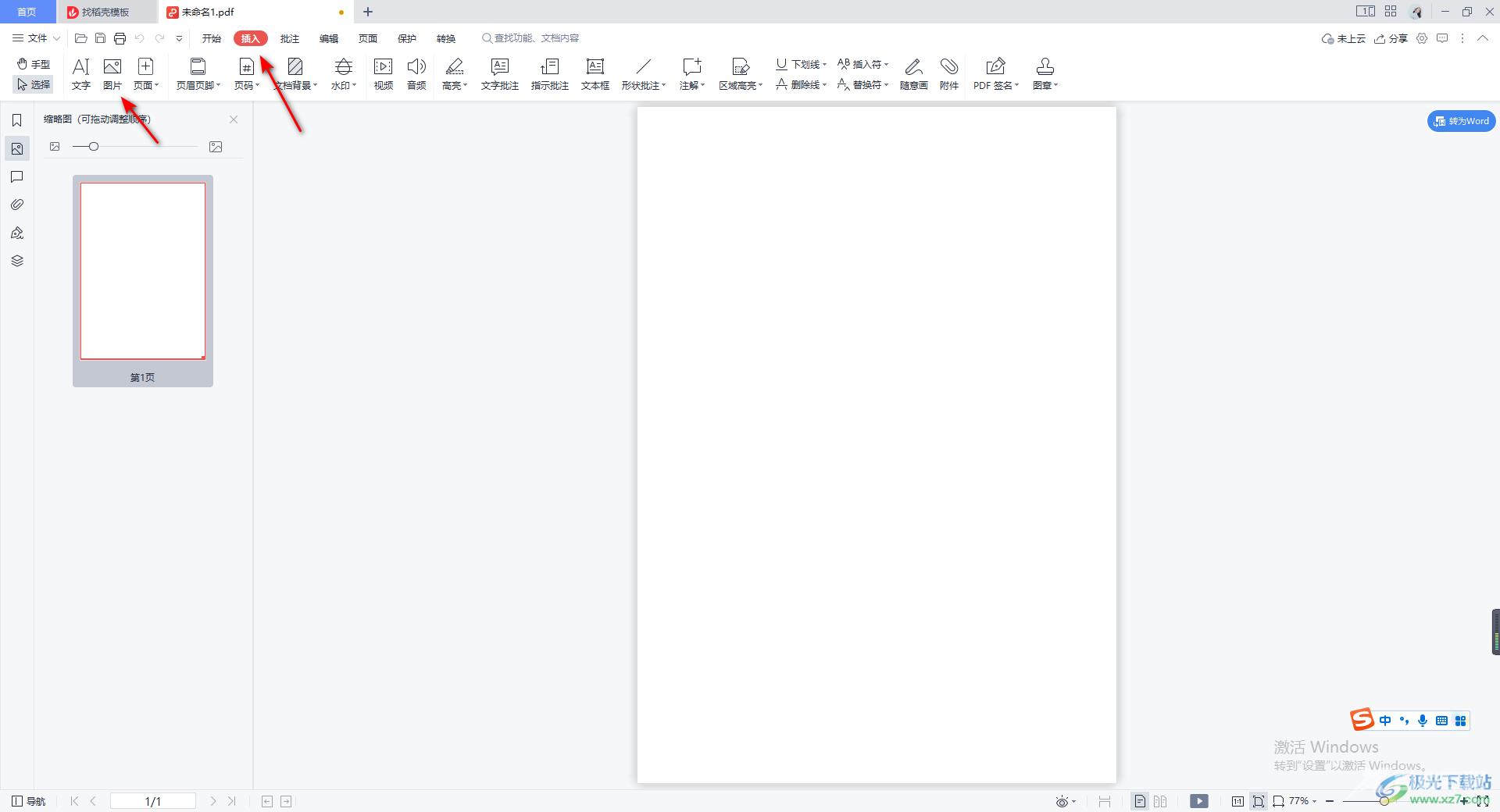Open the bookmarks sidebar panel

click(17, 120)
